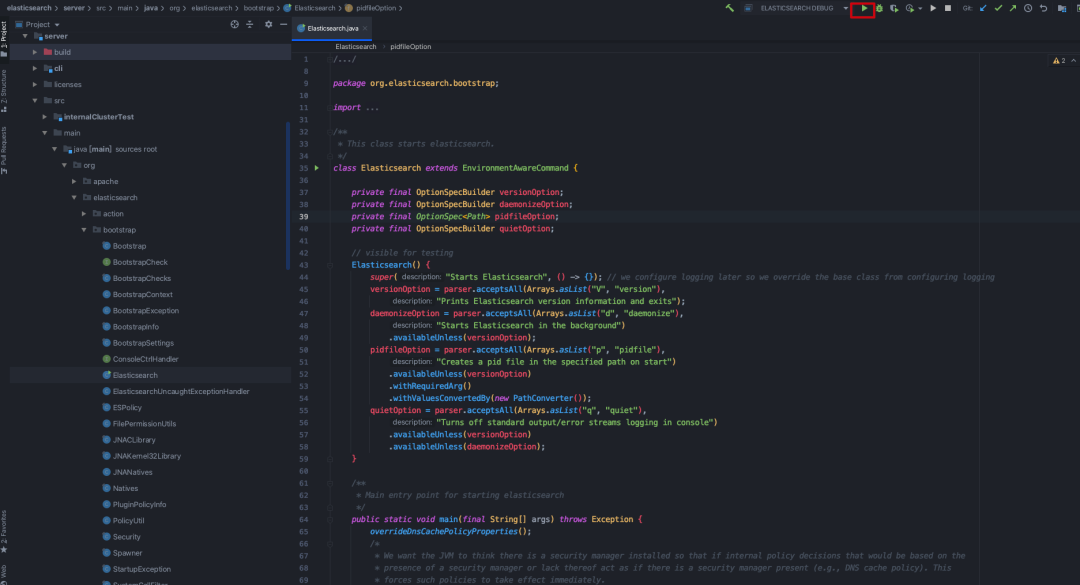
Task: Click locate/select opened file target icon
Action: point(234,24)
